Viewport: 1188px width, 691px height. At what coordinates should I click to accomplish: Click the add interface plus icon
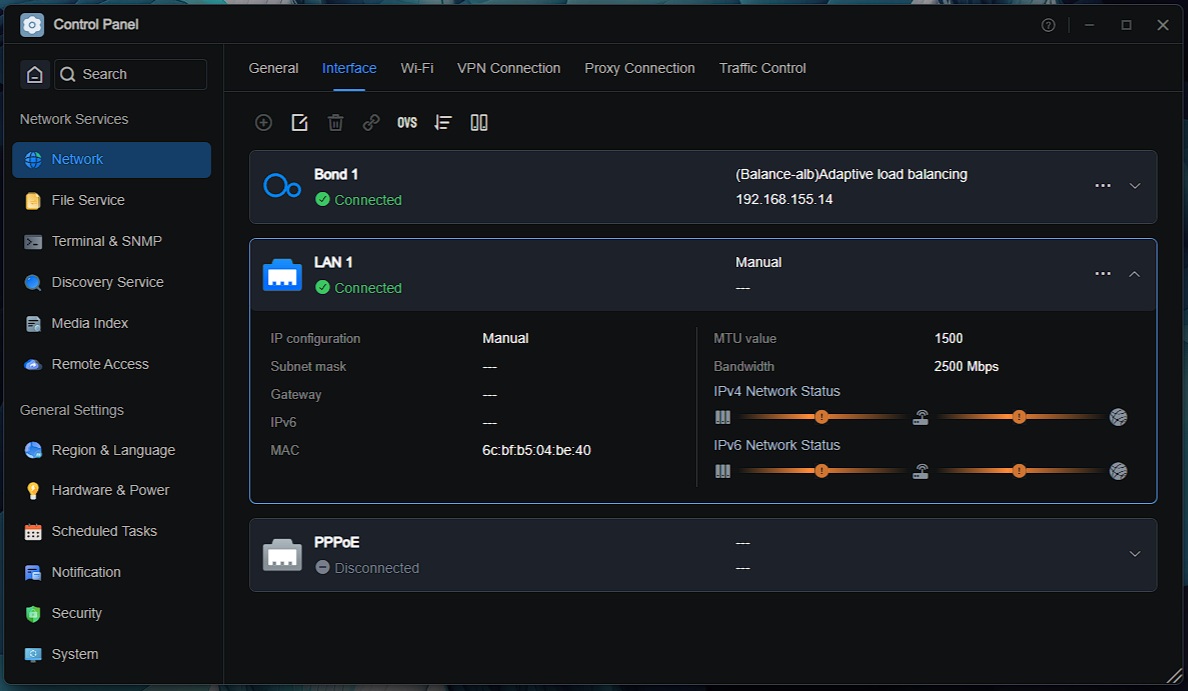264,122
